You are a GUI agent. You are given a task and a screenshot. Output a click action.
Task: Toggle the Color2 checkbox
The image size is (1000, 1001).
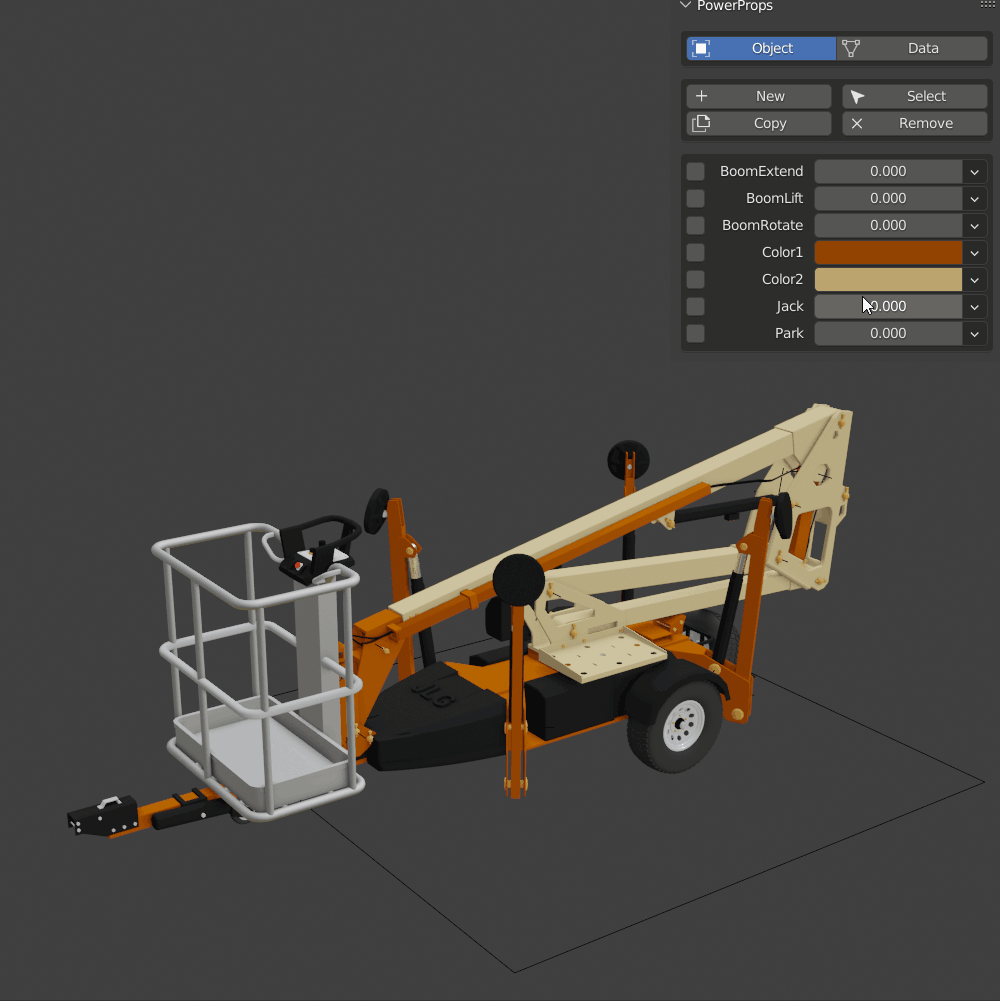tap(695, 279)
